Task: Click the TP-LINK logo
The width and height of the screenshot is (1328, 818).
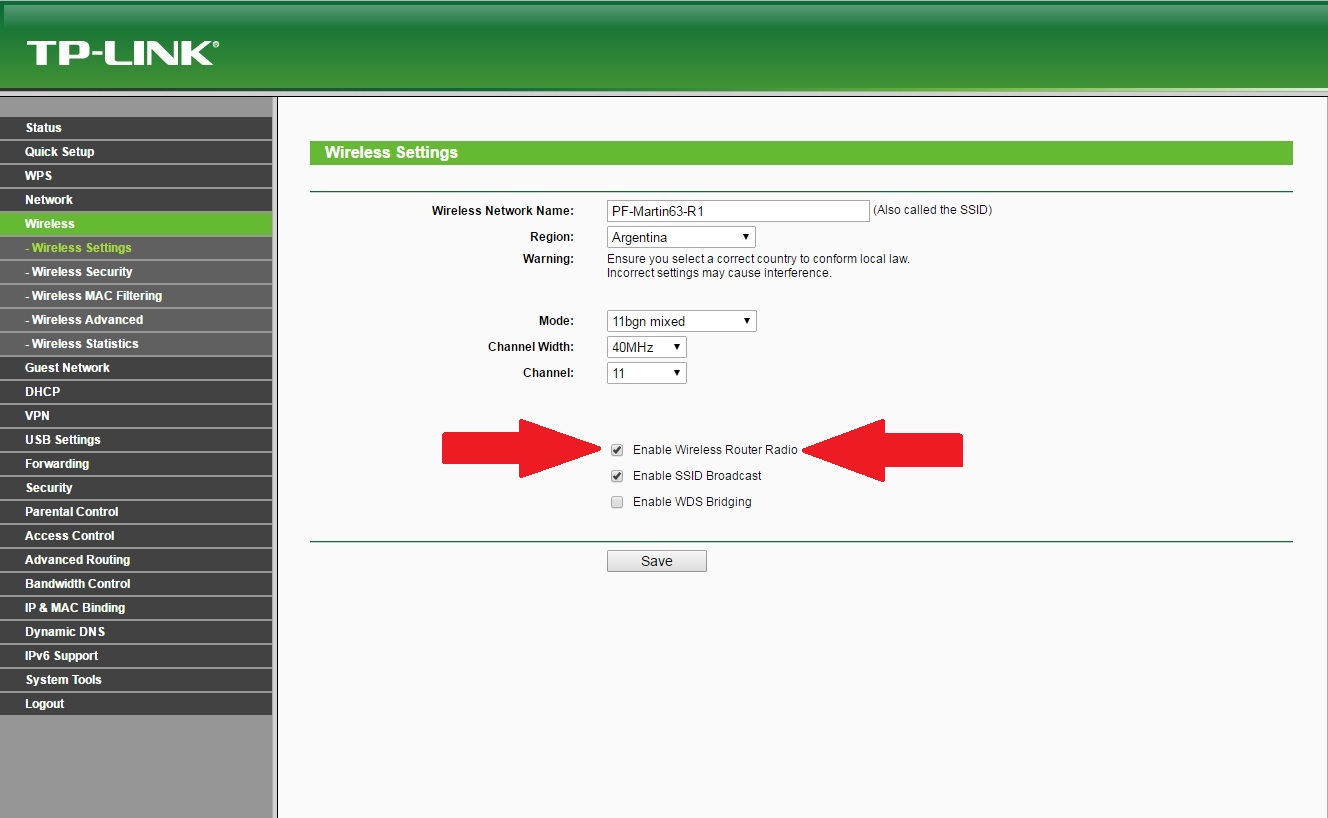Action: click(x=123, y=52)
